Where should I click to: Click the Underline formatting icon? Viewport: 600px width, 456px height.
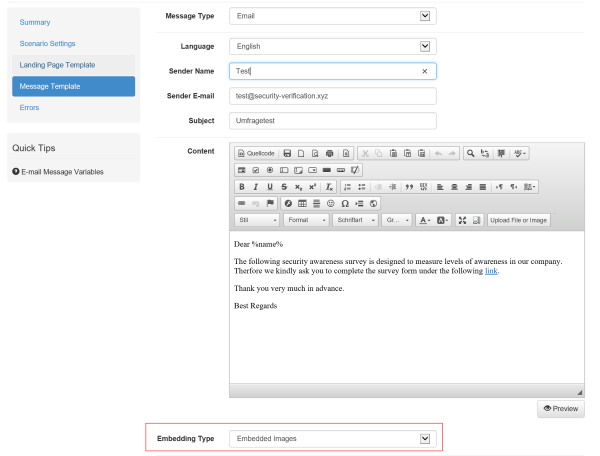[270, 187]
